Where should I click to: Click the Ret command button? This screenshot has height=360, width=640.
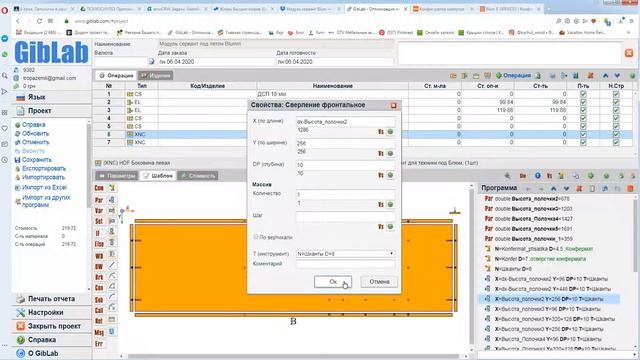click(x=99, y=321)
